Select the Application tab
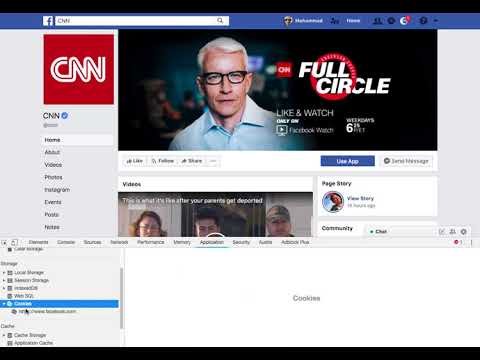480x360 pixels. click(212, 242)
